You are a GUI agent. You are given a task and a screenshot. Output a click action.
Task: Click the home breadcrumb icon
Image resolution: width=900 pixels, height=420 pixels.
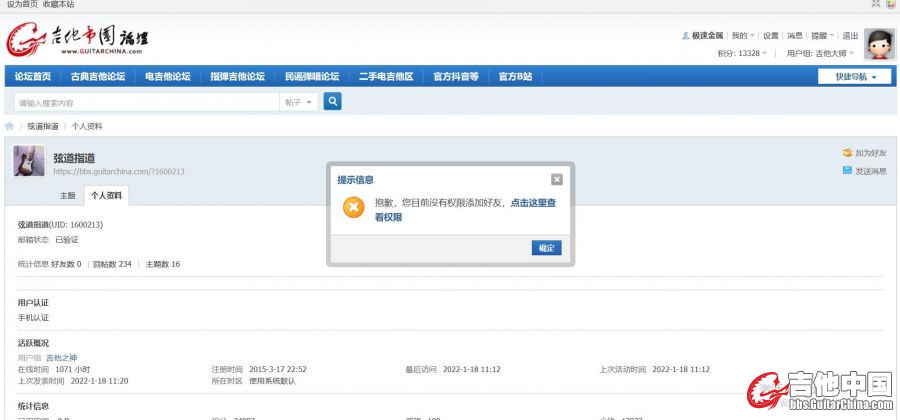coord(10,127)
